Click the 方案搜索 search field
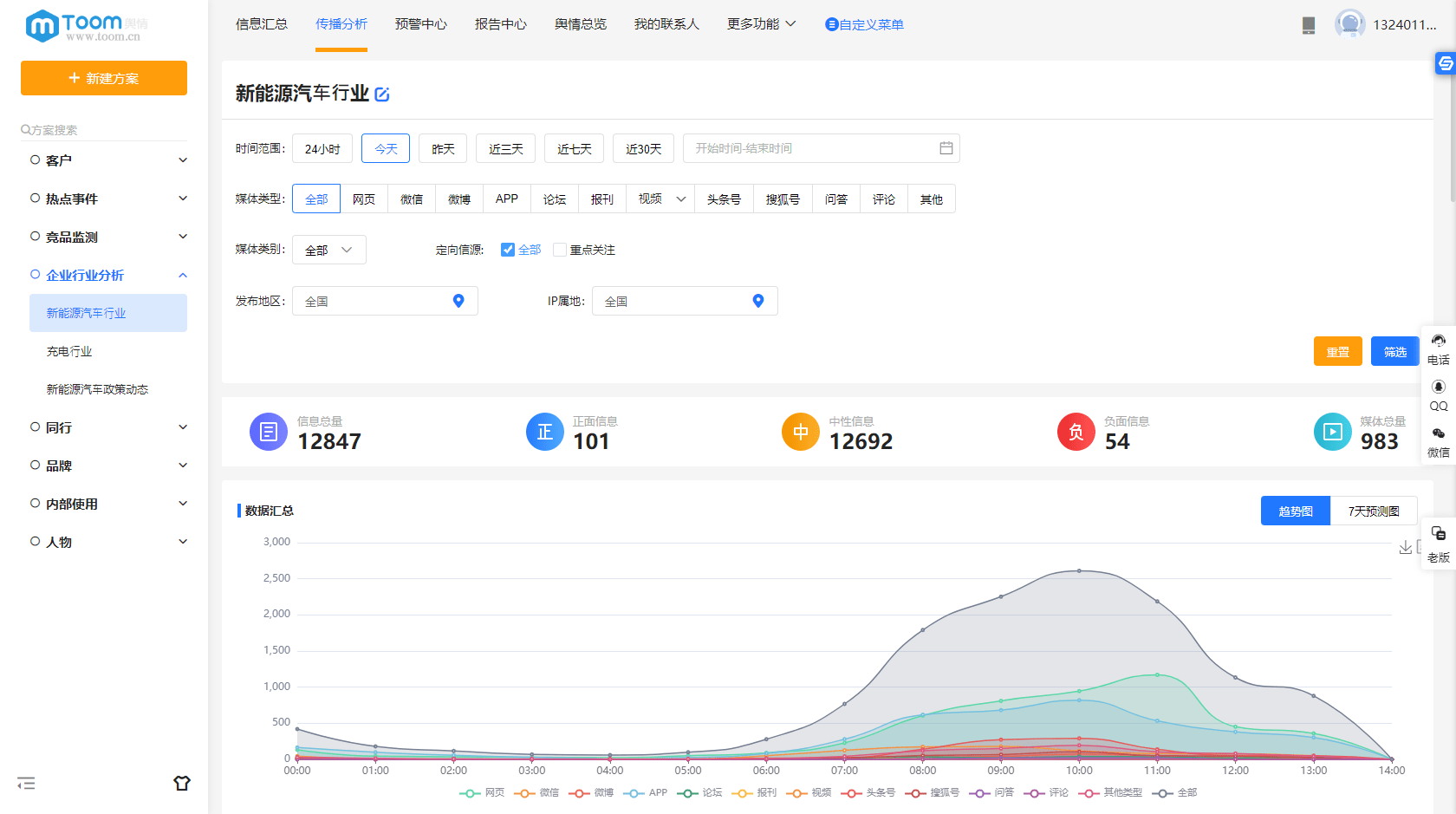Viewport: 1456px width, 814px height. click(104, 129)
